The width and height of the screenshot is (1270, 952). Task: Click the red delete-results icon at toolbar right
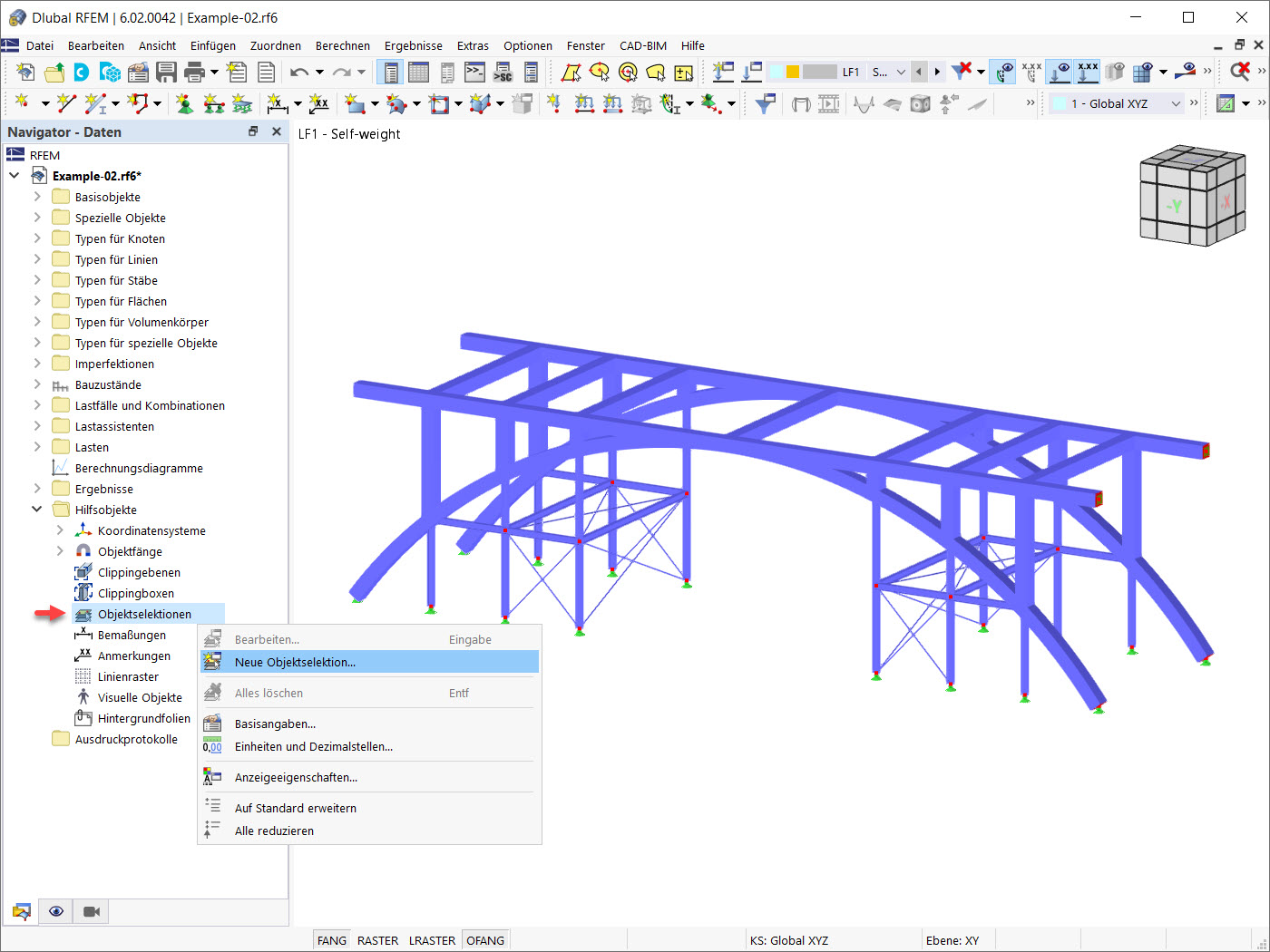[1241, 72]
